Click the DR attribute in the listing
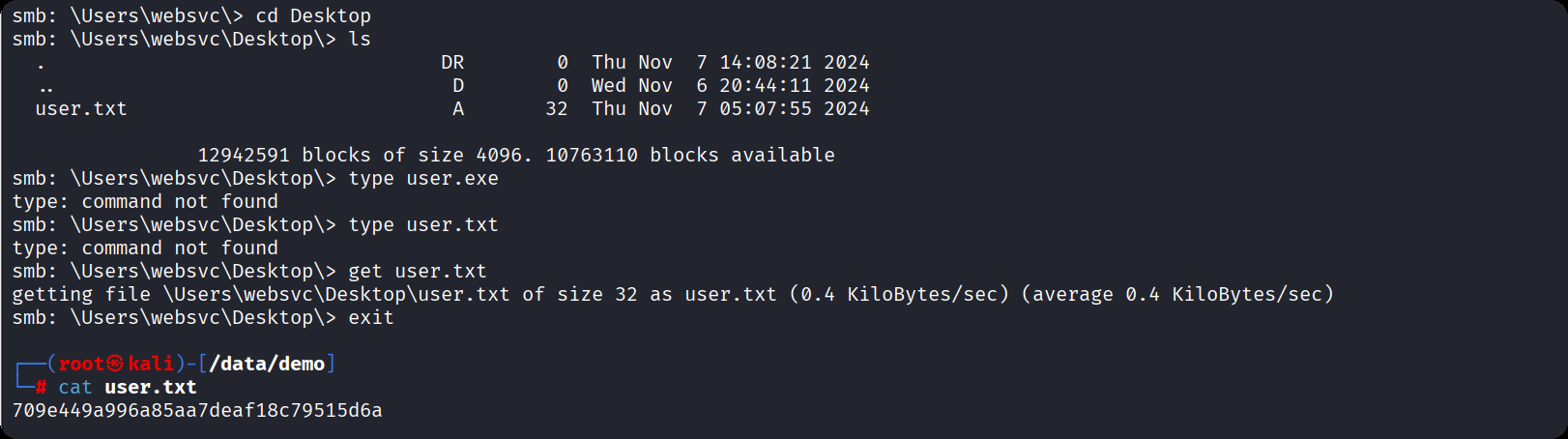Screen dimensions: 1568x439 (x=452, y=62)
